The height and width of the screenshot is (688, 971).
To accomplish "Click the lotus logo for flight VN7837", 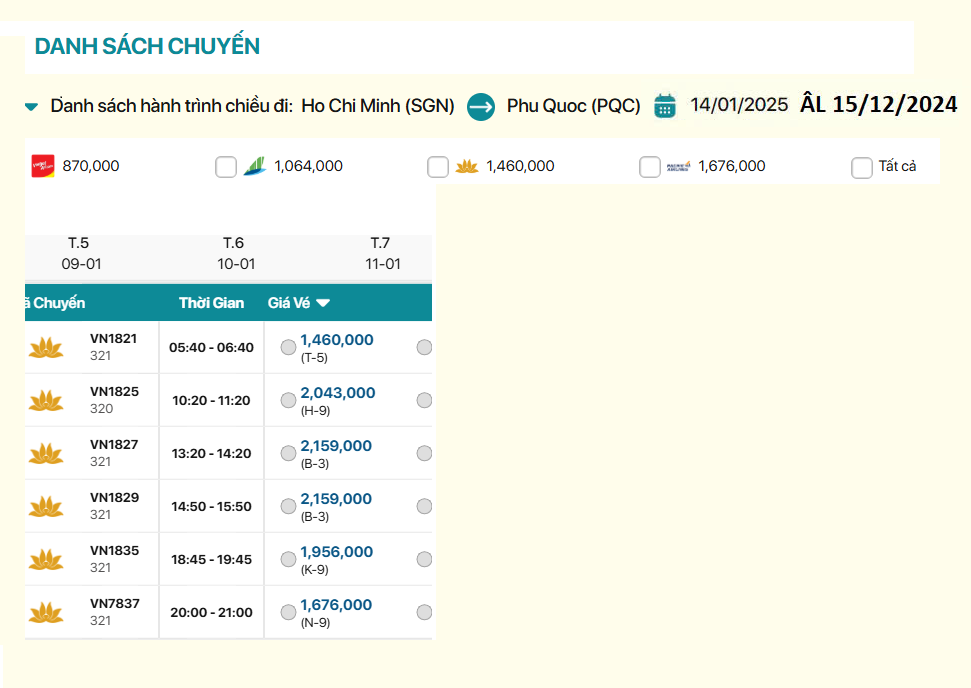I will 46,612.
